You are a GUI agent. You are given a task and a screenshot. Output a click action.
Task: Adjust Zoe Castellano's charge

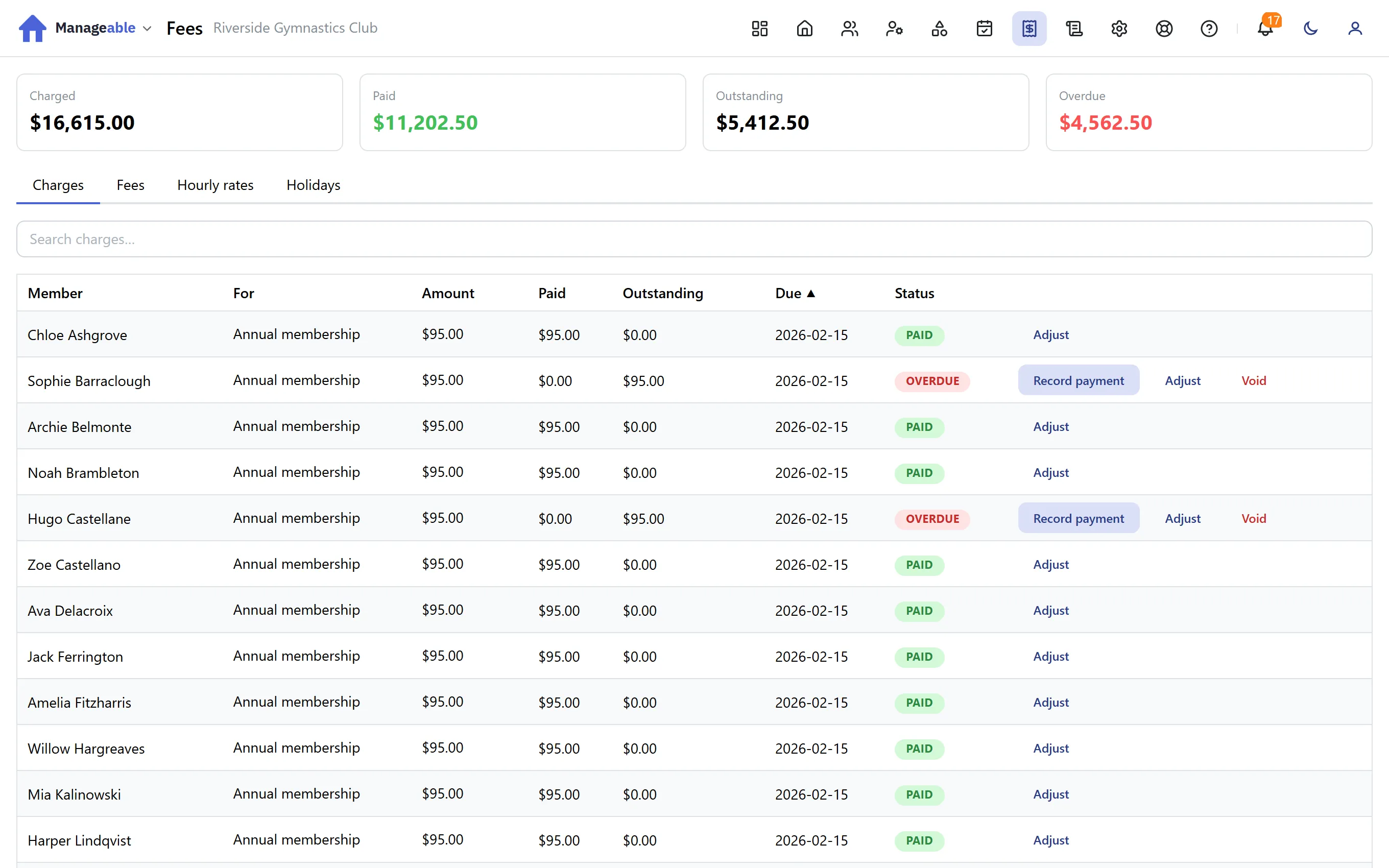[1051, 564]
